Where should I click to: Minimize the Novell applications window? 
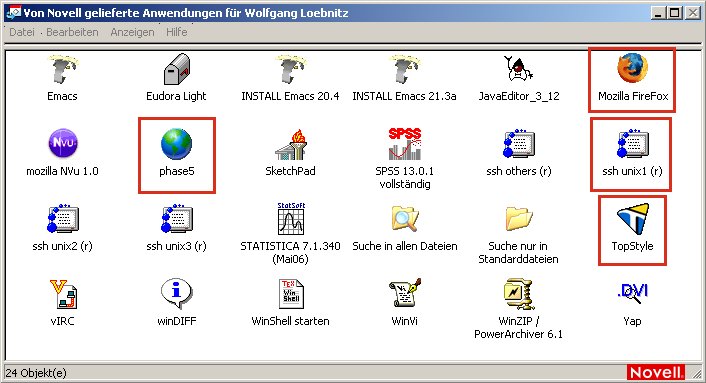pos(658,13)
